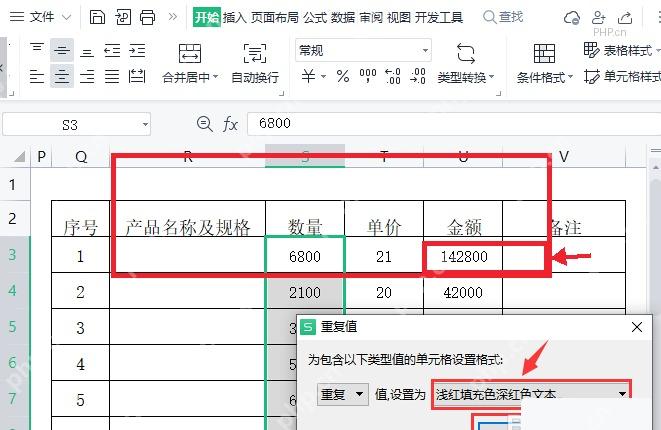
Task: Click the share icon
Action: (x=625, y=17)
